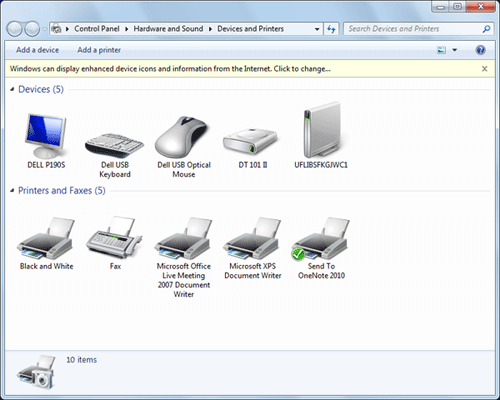
Task: Select the Microsoft XPS Document Writer icon
Action: 252,238
